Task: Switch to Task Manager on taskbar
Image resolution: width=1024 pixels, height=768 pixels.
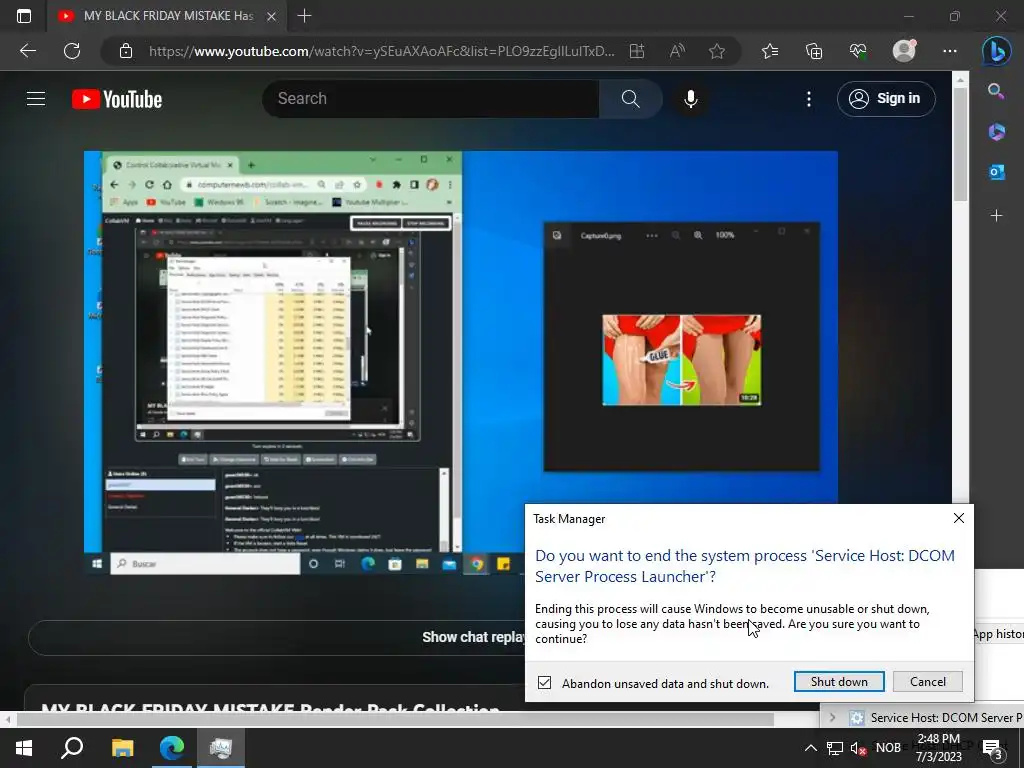Action: 221,748
